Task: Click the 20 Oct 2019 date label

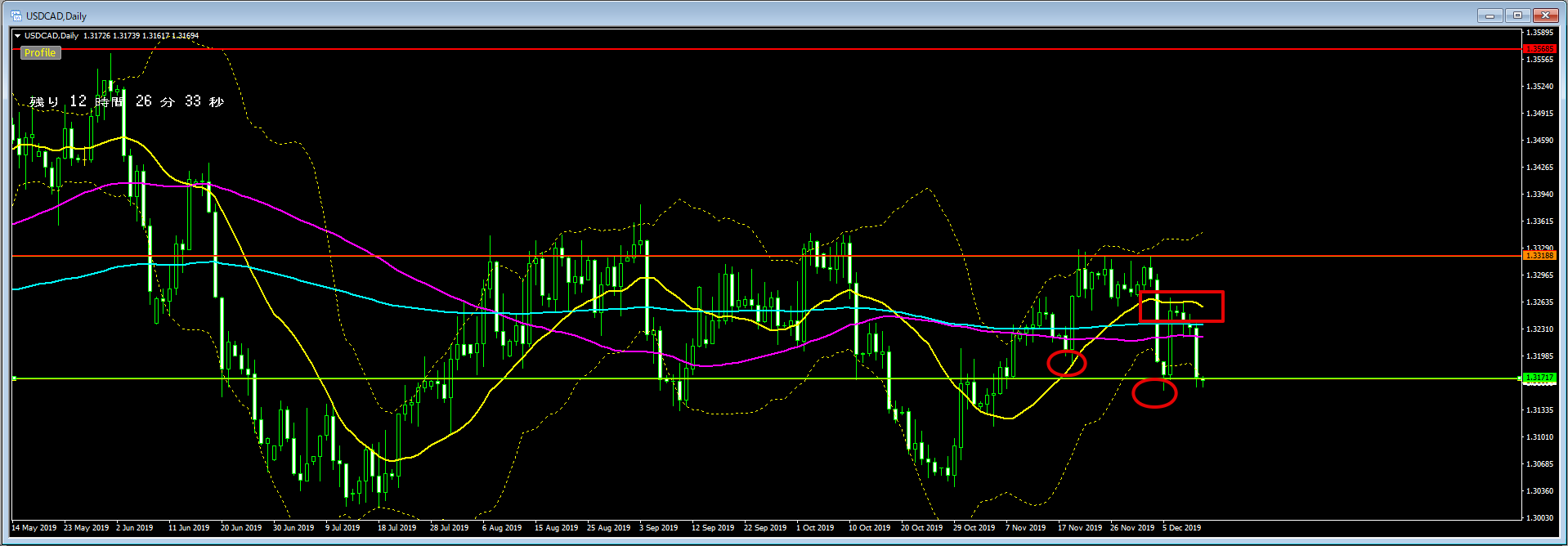Action: tap(922, 528)
